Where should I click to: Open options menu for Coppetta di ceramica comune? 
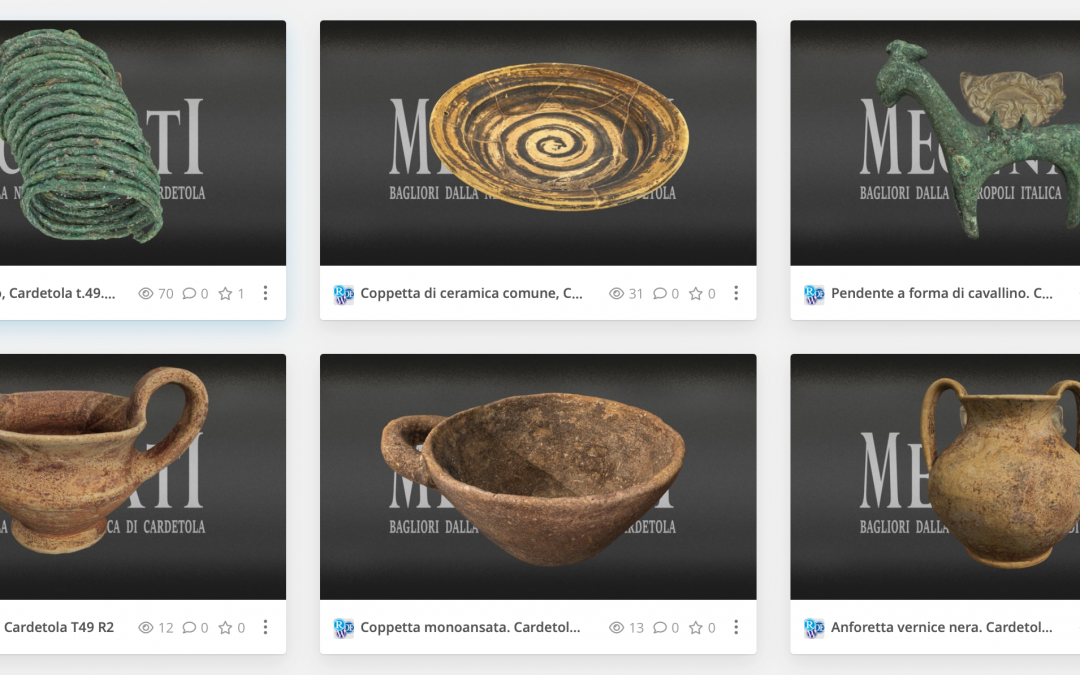tap(736, 293)
